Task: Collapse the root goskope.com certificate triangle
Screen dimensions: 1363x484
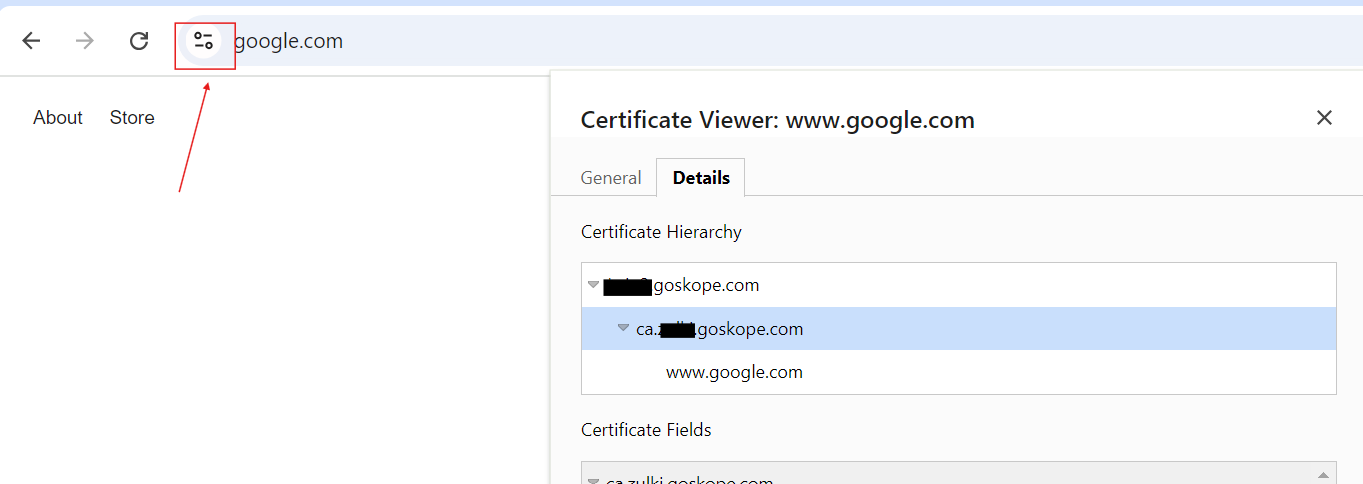Action: pyautogui.click(x=594, y=285)
